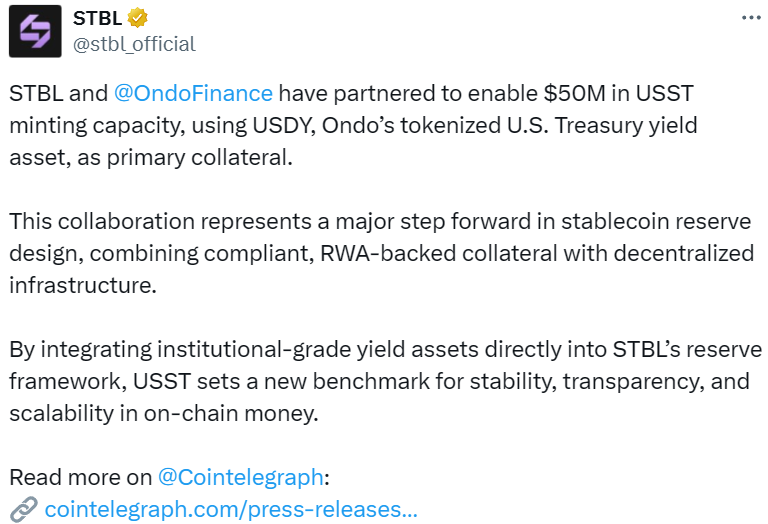
Task: Click the "Read more on" text
Action: (79, 476)
